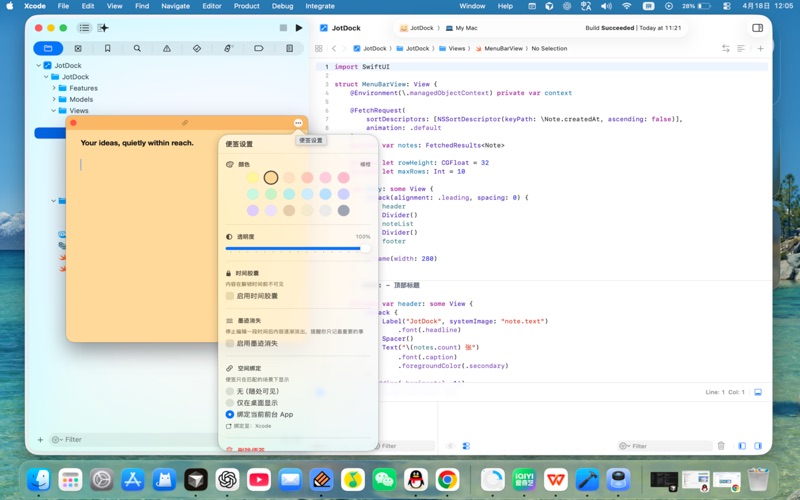The image size is (800, 500).
Task: Hide the variables view pane button
Action: pos(742,446)
